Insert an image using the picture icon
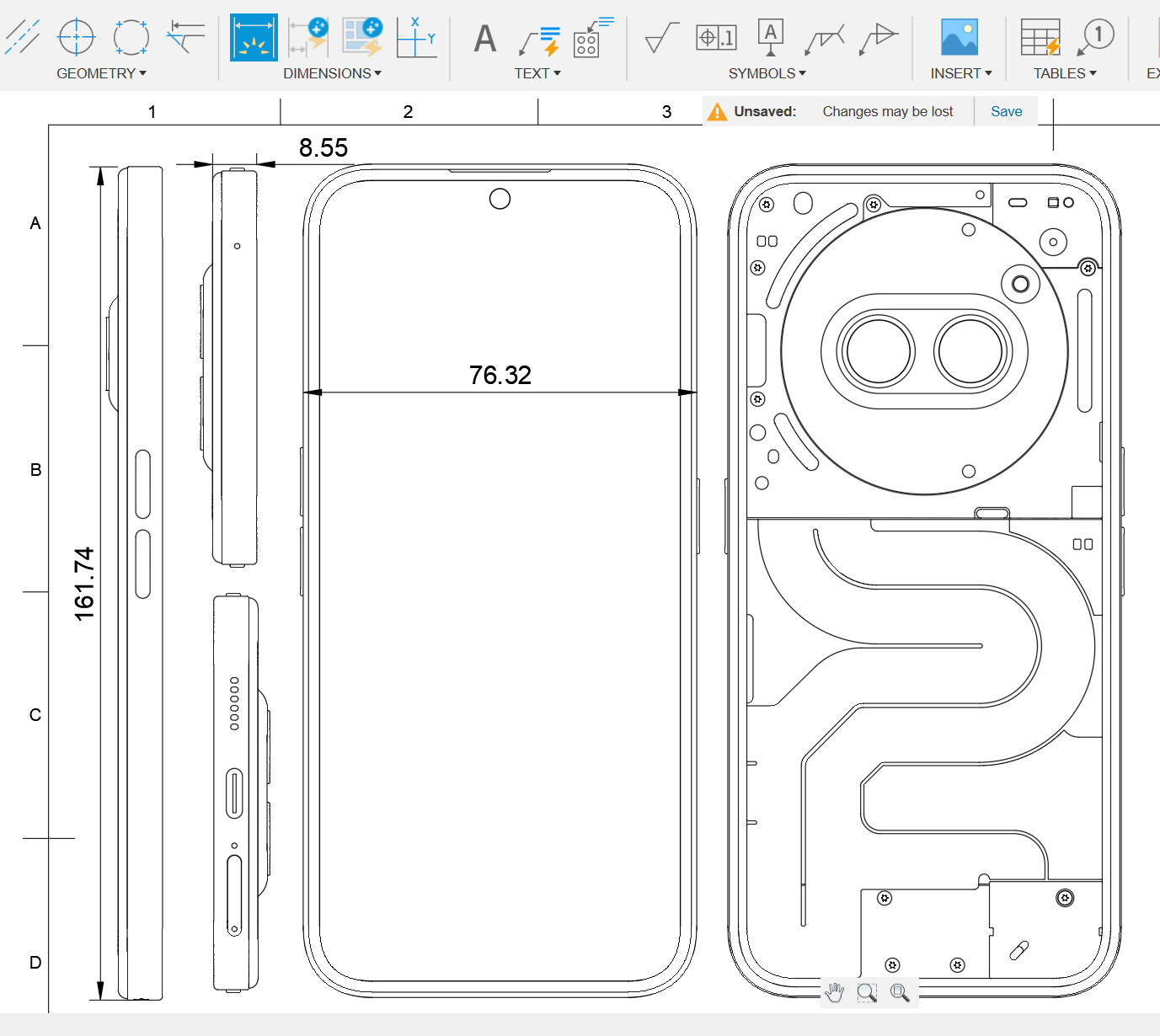 click(960, 38)
